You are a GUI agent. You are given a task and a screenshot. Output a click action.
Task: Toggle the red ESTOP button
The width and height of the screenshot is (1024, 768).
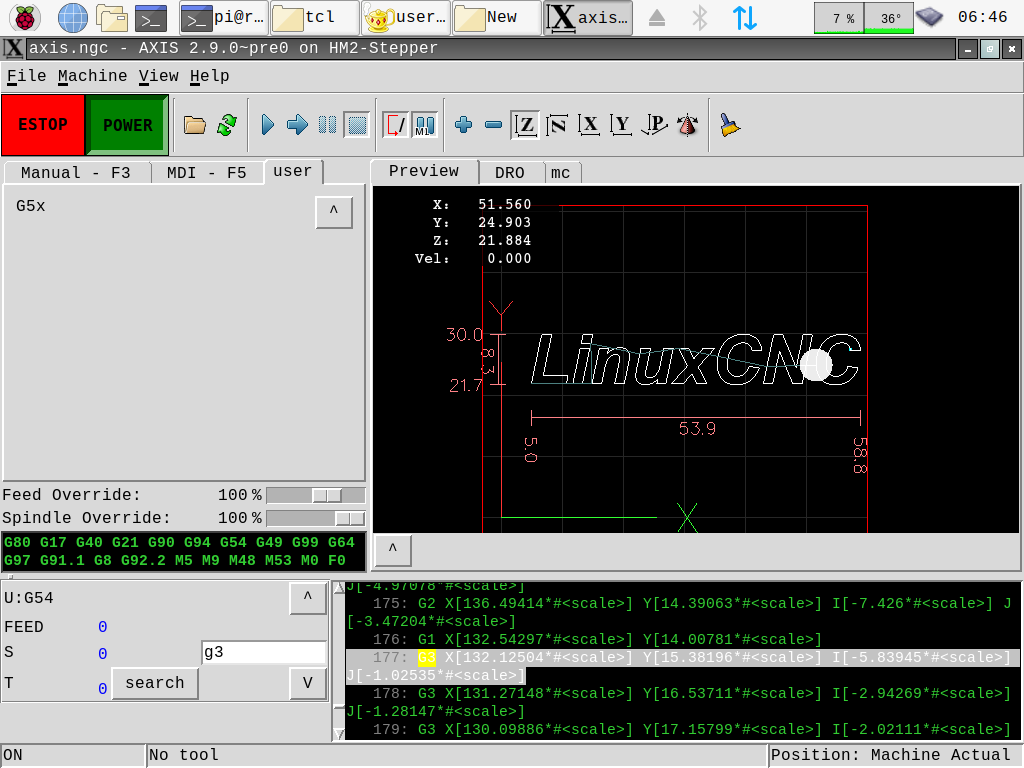pyautogui.click(x=43, y=125)
